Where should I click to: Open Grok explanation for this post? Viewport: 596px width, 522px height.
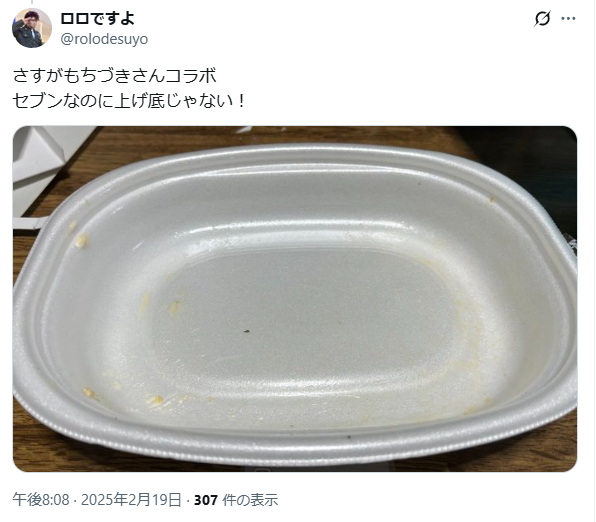click(x=542, y=18)
